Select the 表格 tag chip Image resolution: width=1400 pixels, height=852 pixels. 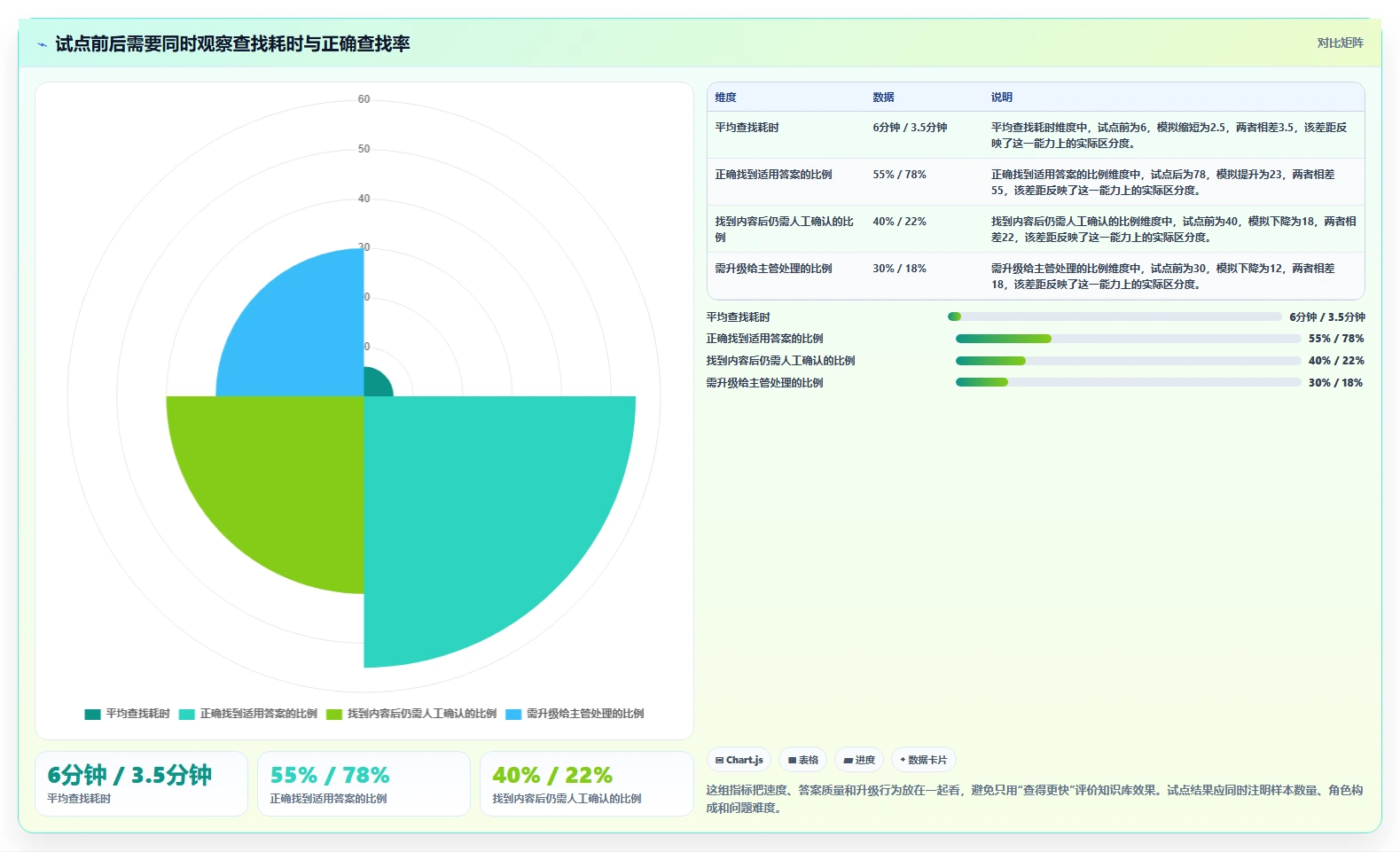pos(802,760)
